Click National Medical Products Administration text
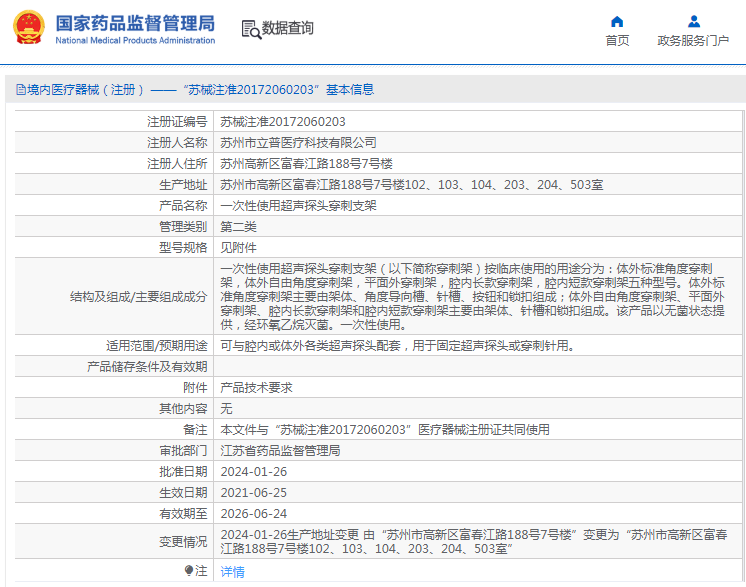 pyautogui.click(x=135, y=40)
